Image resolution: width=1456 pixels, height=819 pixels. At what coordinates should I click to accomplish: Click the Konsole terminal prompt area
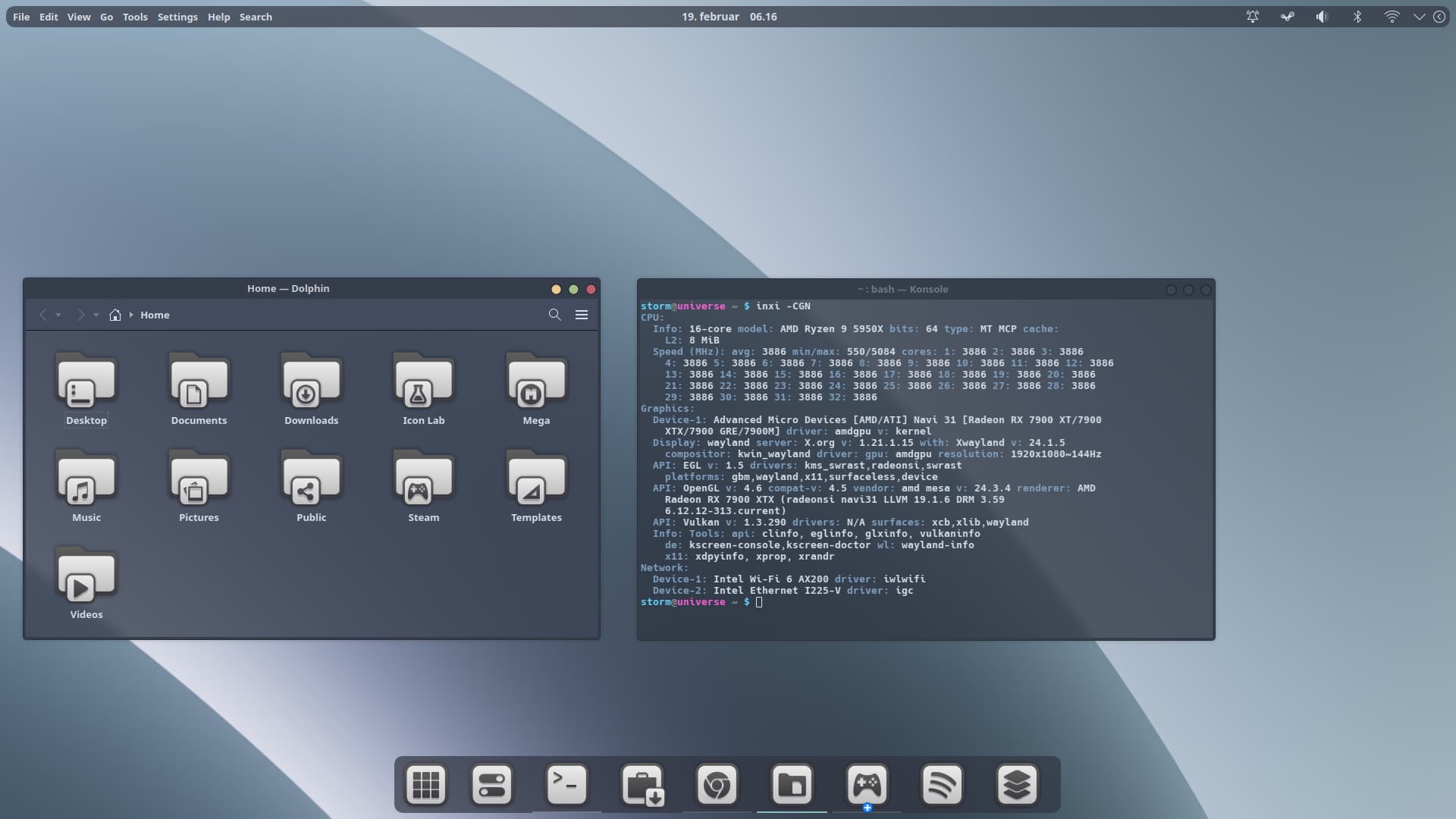(759, 602)
